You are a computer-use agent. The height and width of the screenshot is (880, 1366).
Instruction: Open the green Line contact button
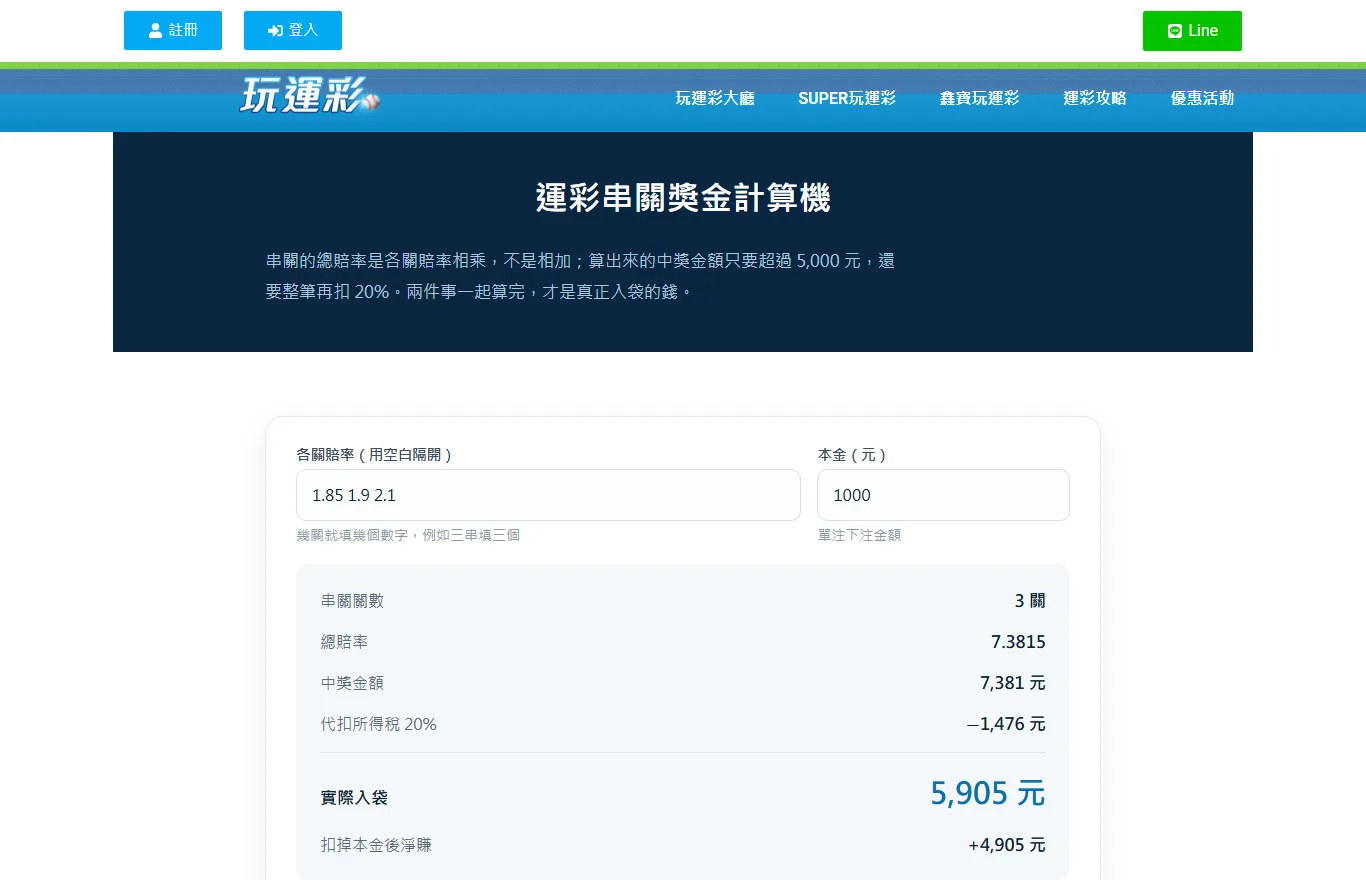click(1192, 31)
